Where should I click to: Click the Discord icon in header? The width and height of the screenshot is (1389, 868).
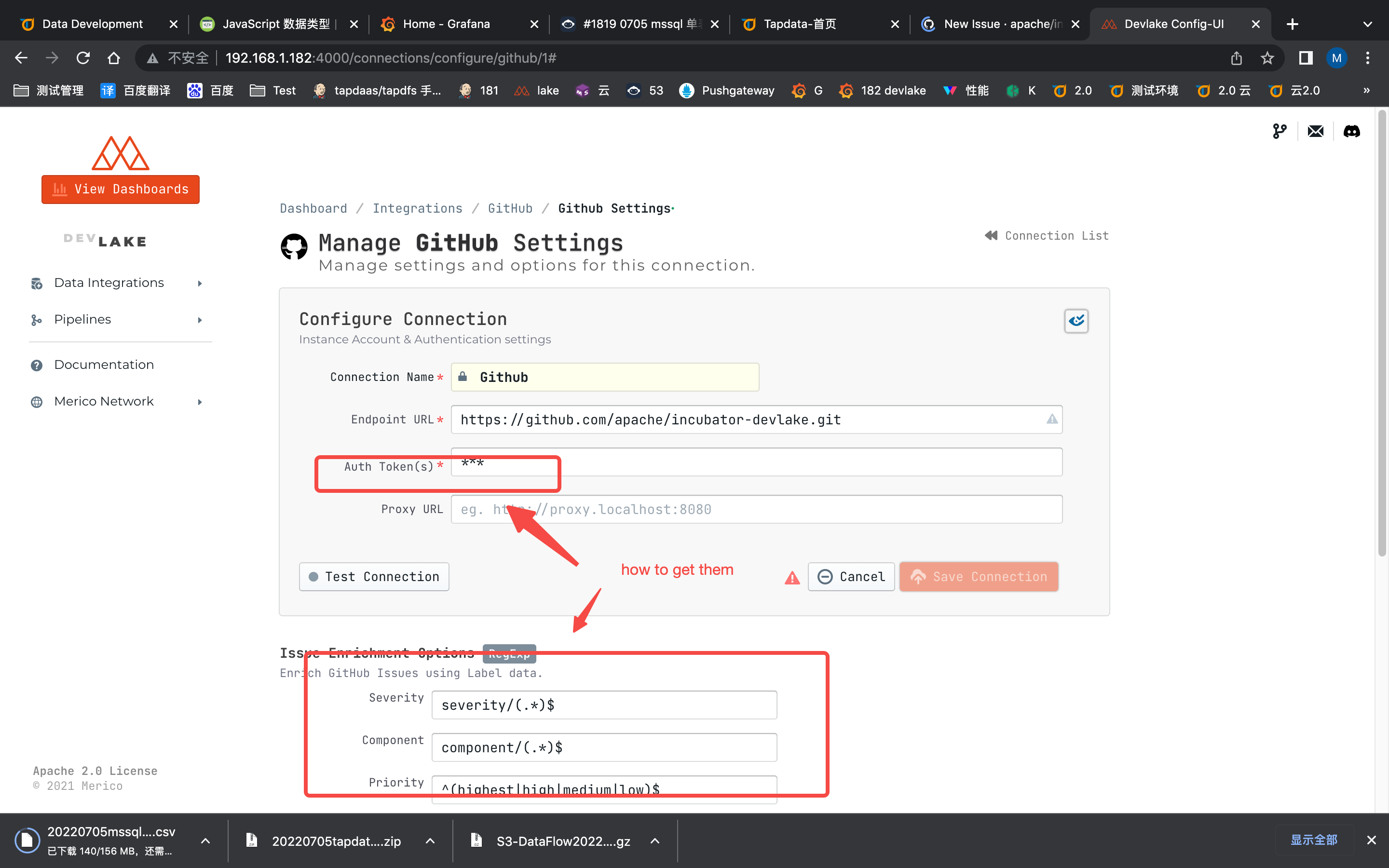pos(1351,132)
